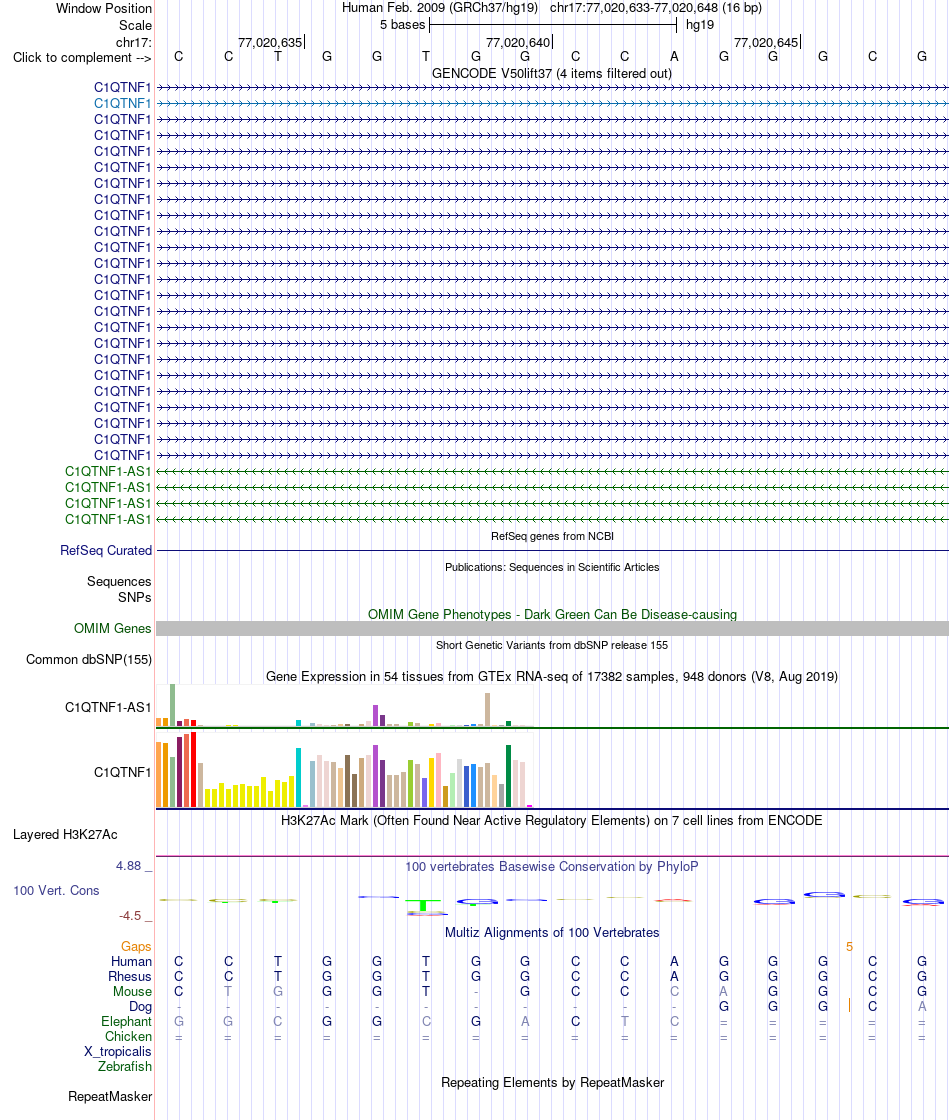The width and height of the screenshot is (950, 1120).
Task: Click 'Short Genetic Variants from dbSNP release 155'
Action: tap(552, 645)
